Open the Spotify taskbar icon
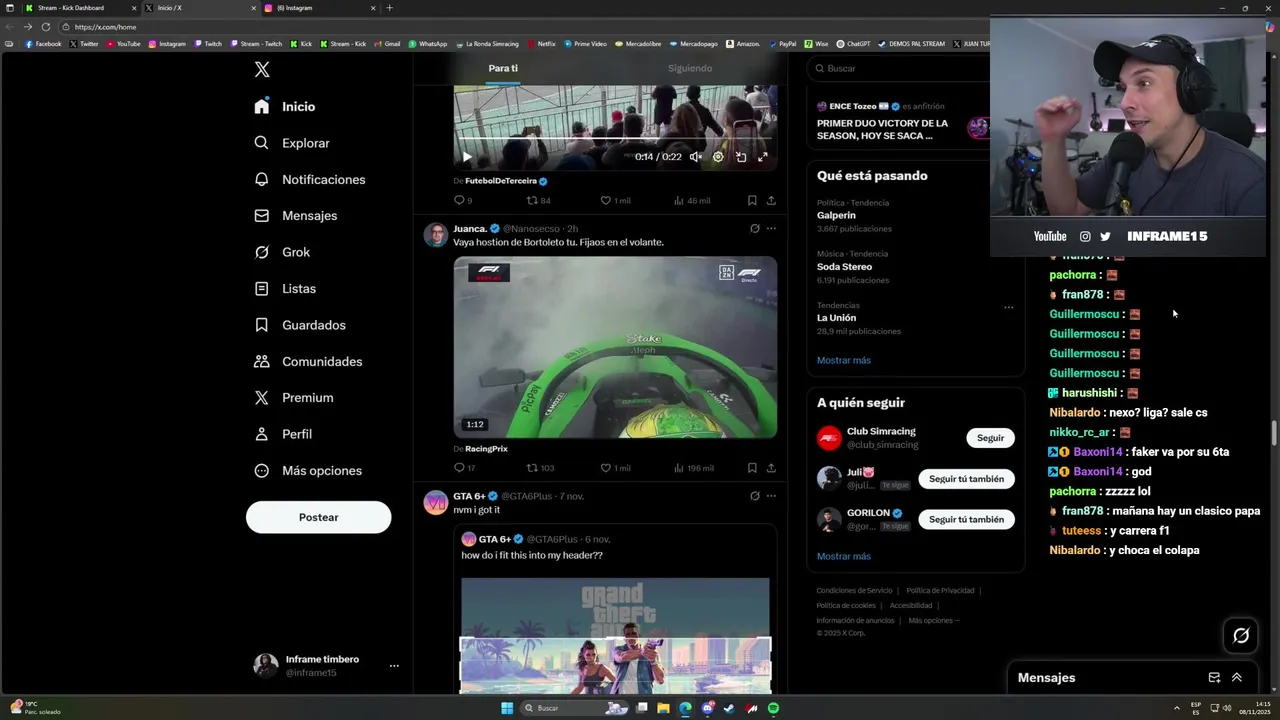The image size is (1280, 720). [x=774, y=708]
